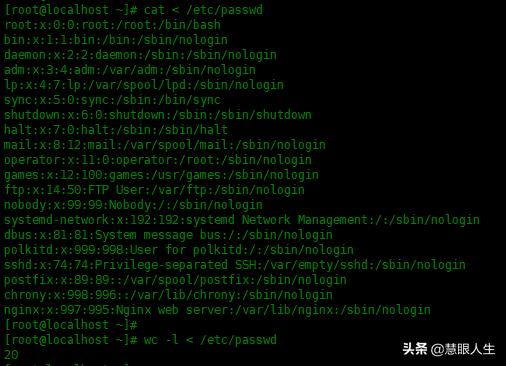Select the sshd Privilege-separated SSH line
This screenshot has width=506, height=366.
tap(235, 265)
